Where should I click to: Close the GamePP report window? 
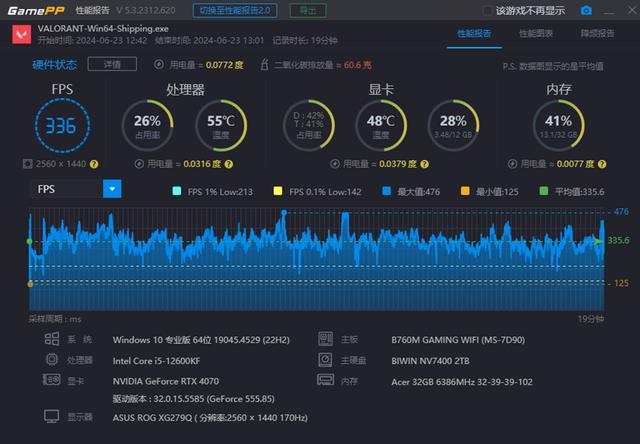pos(632,10)
